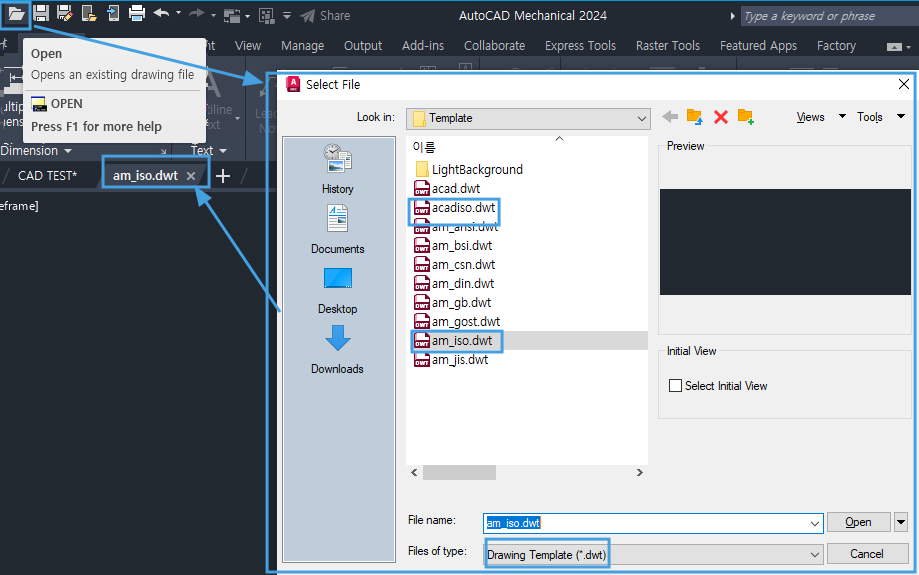Click the file list right scroll arrow
919x575 pixels.
(639, 472)
